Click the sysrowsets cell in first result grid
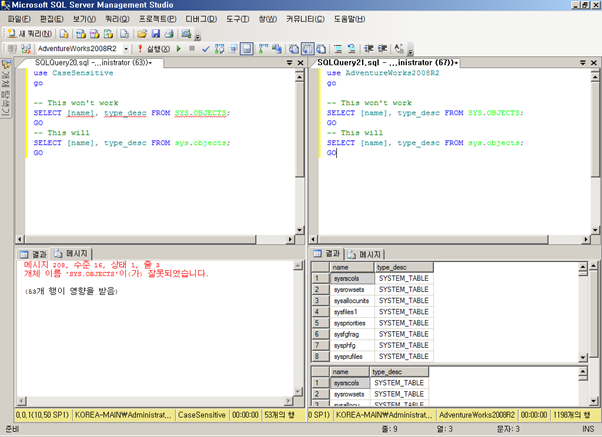 coord(352,290)
